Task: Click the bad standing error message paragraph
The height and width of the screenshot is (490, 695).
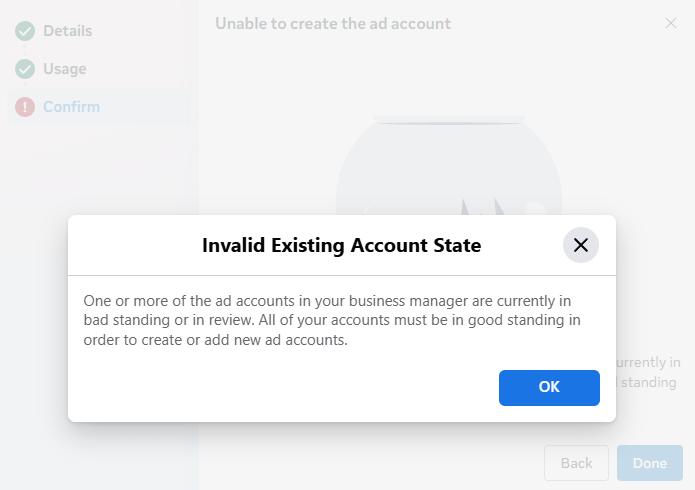Action: (332, 320)
